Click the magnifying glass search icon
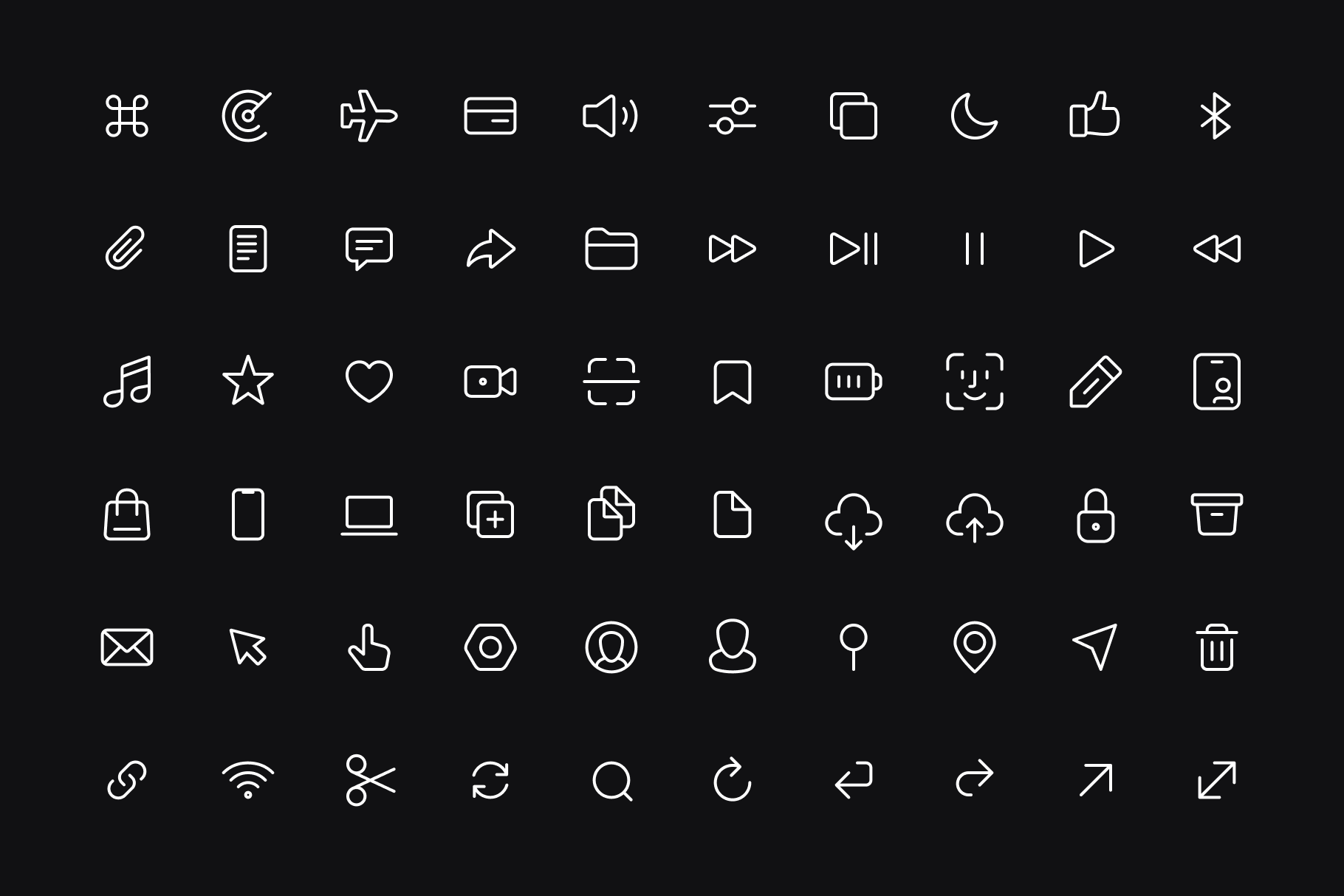The image size is (1344, 896). click(613, 781)
